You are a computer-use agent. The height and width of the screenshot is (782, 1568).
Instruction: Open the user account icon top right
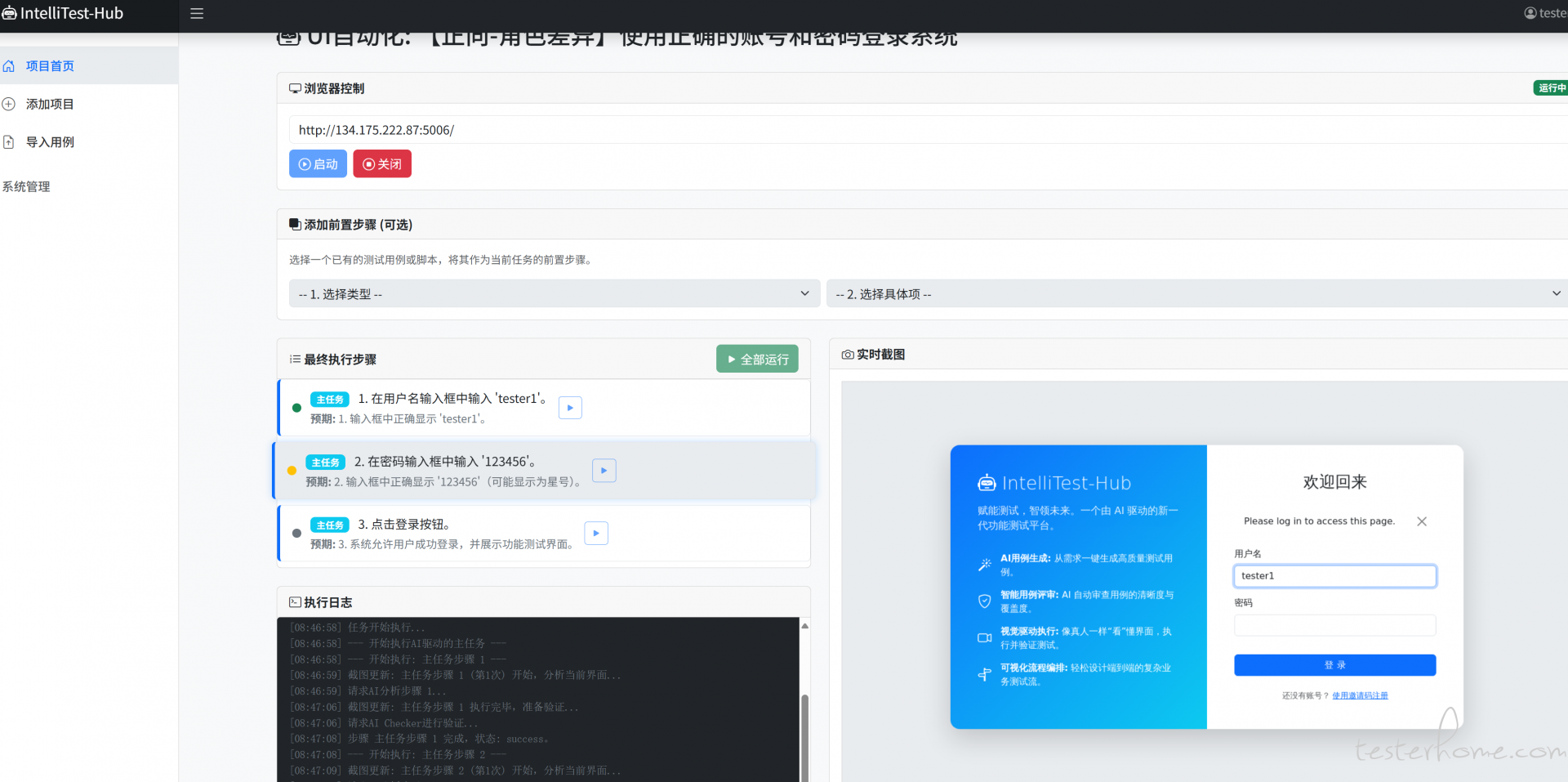tap(1530, 13)
